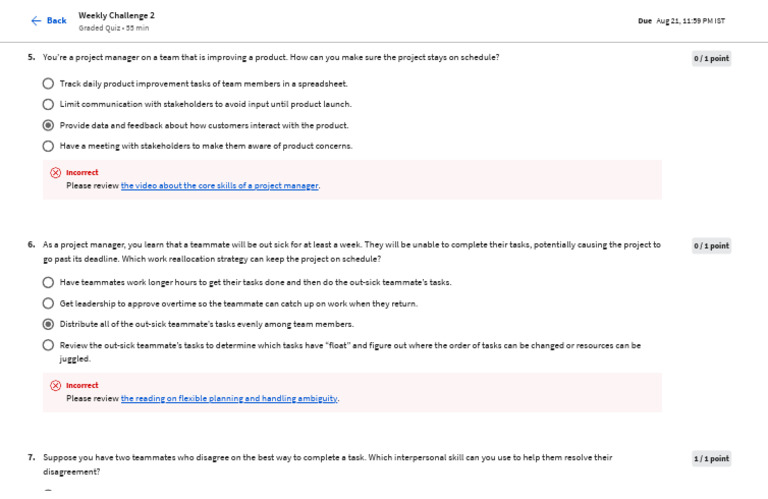Choose 'Provide data and feedback' radio button
The width and height of the screenshot is (768, 499).
(48, 125)
